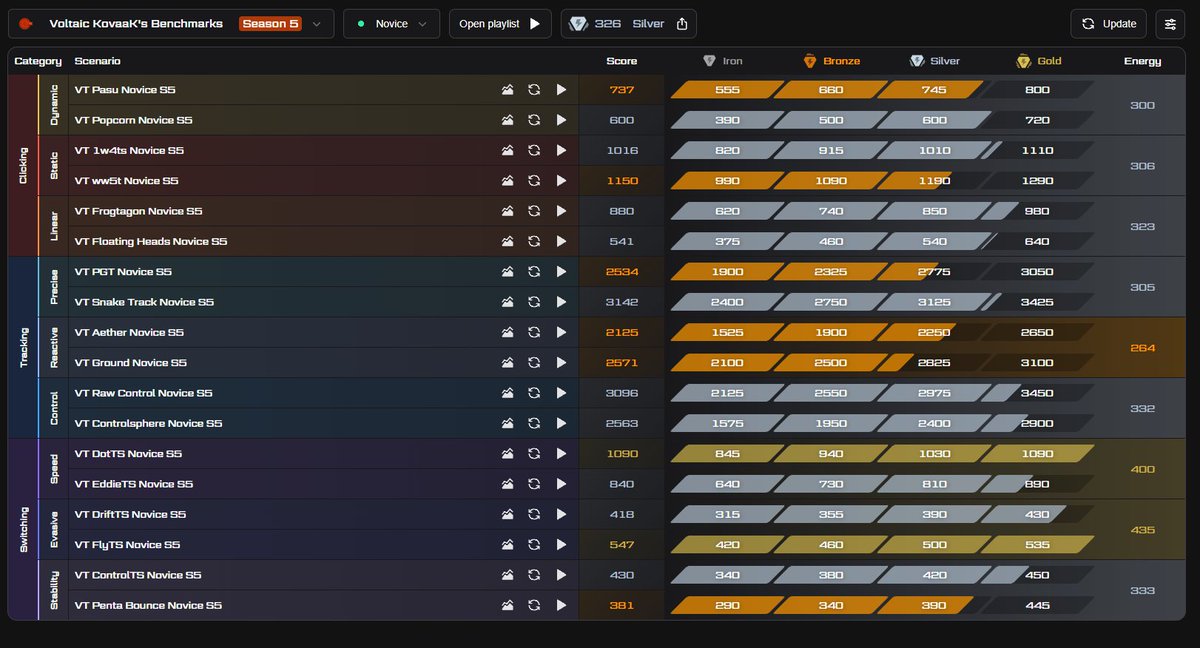The width and height of the screenshot is (1200, 648).
Task: Click the score 1150 for ww5t
Action: tap(622, 181)
